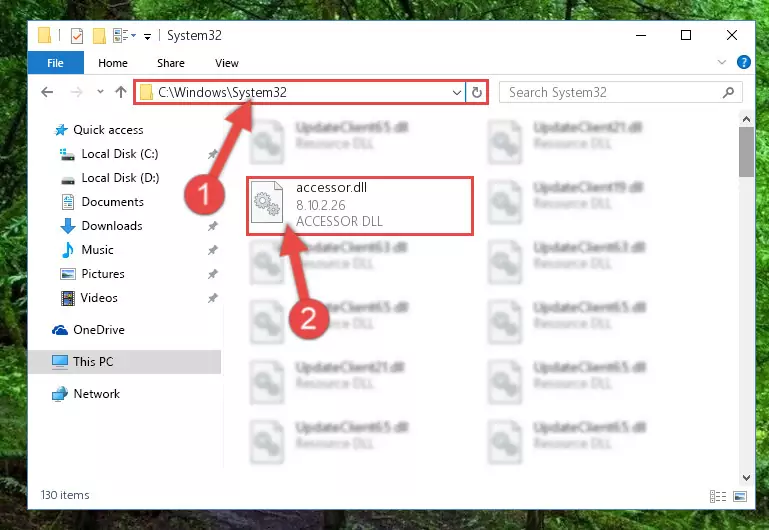Go forward with the right arrow
This screenshot has height=530, width=769.
[77, 92]
